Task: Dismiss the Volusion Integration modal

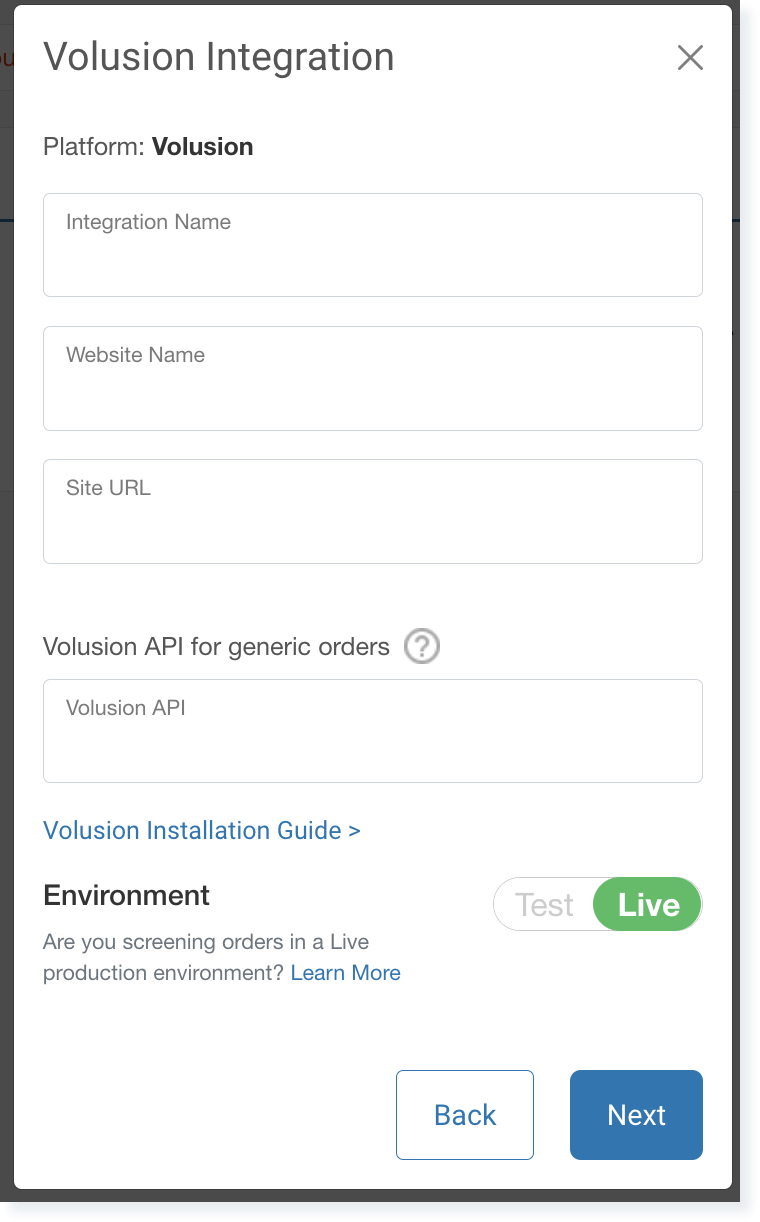Action: pyautogui.click(x=690, y=58)
